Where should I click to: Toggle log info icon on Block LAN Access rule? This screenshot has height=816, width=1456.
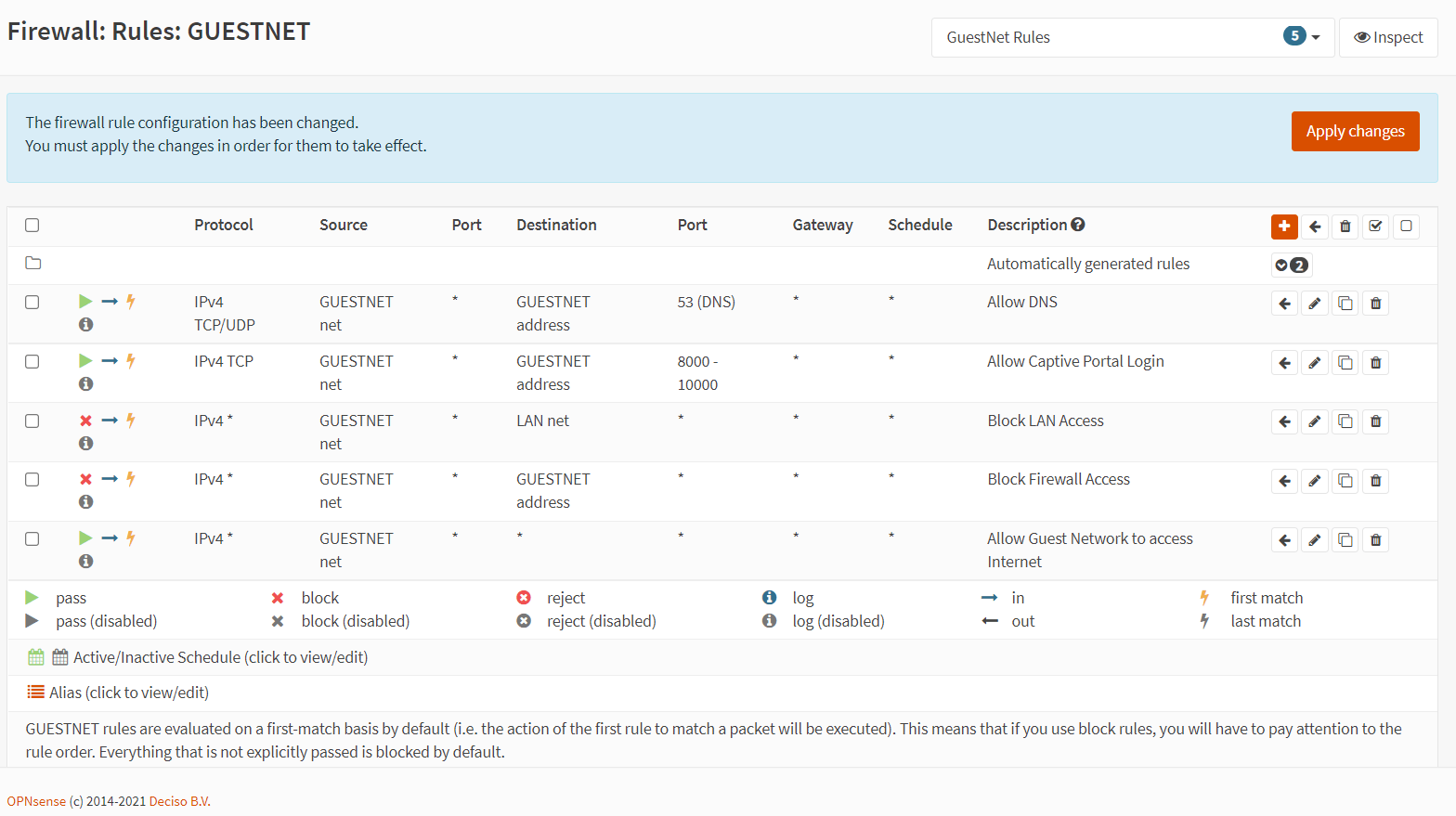click(x=85, y=444)
